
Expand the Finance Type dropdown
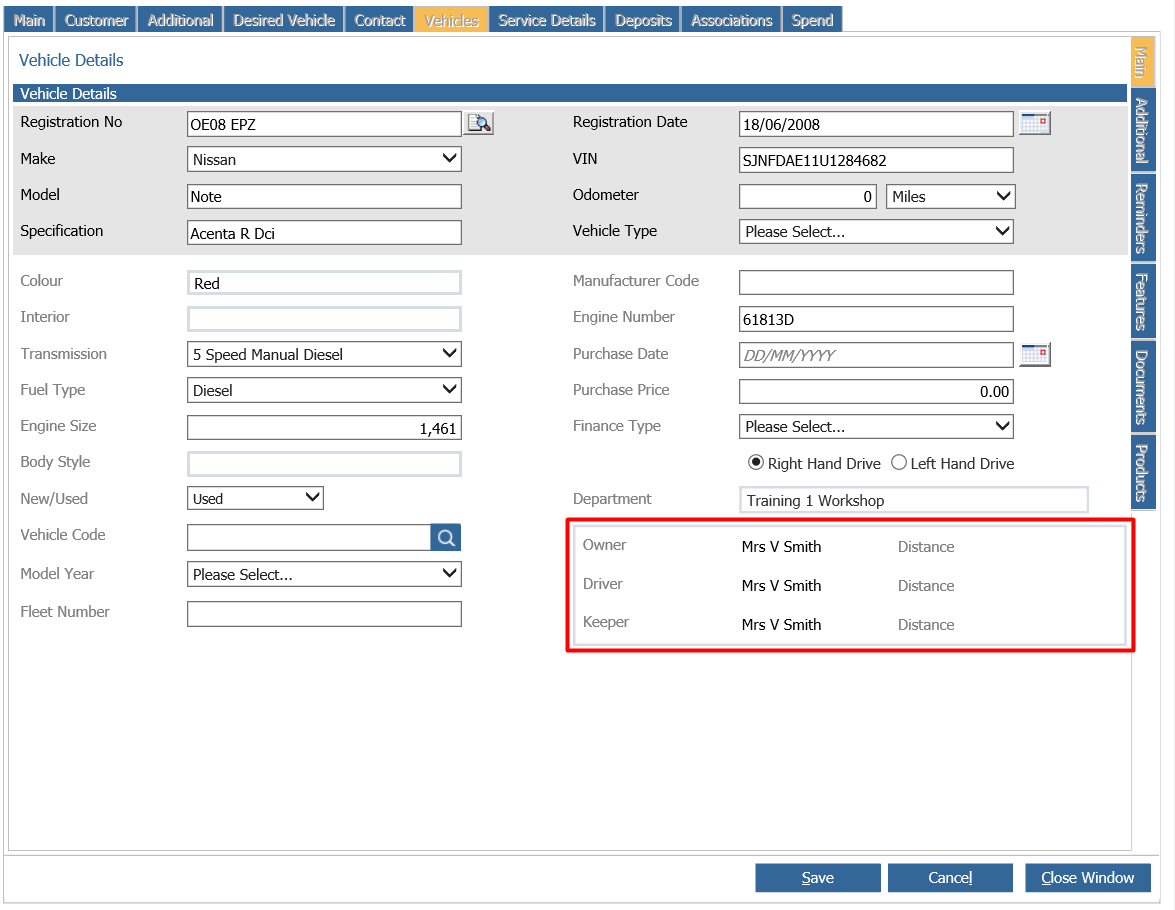876,427
